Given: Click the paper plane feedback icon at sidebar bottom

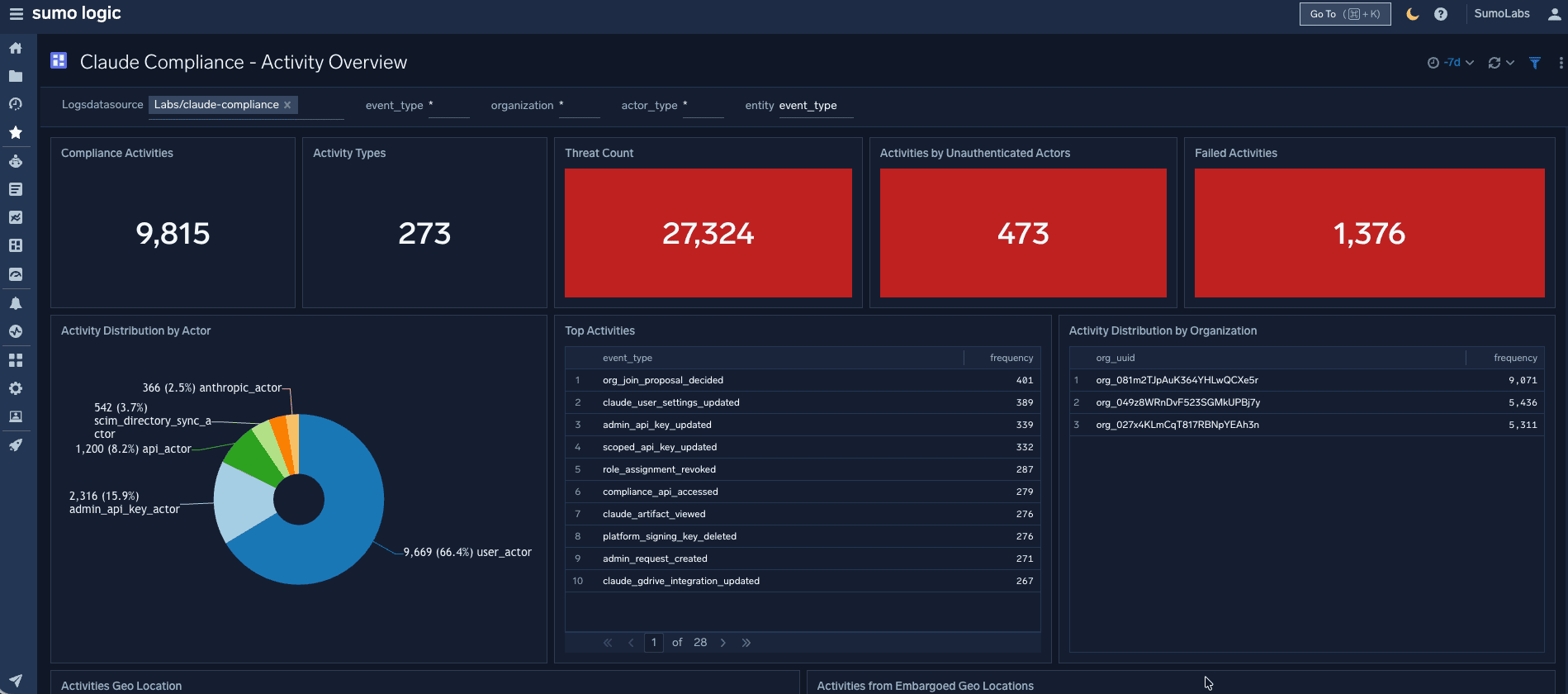Looking at the screenshot, I should (16, 681).
